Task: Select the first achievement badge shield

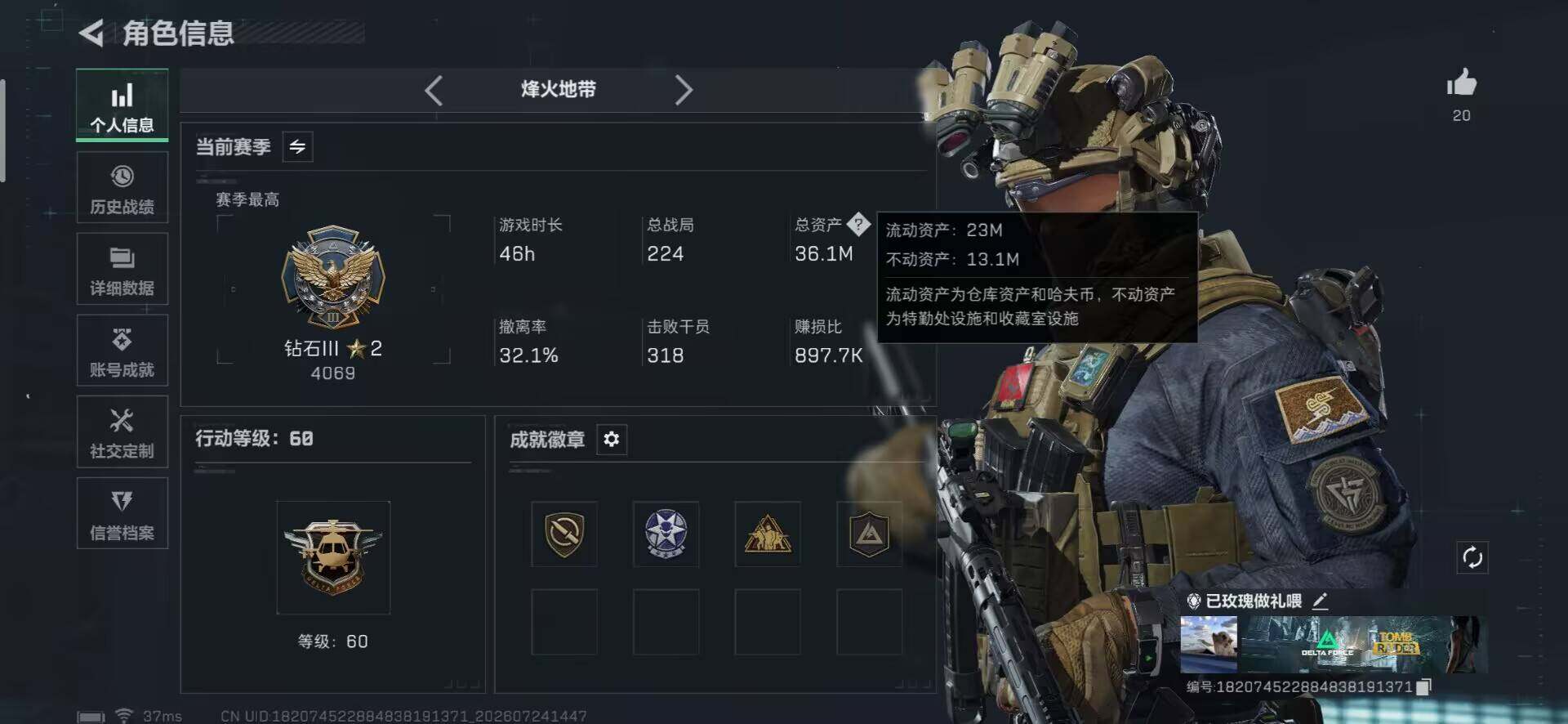Action: click(x=564, y=534)
